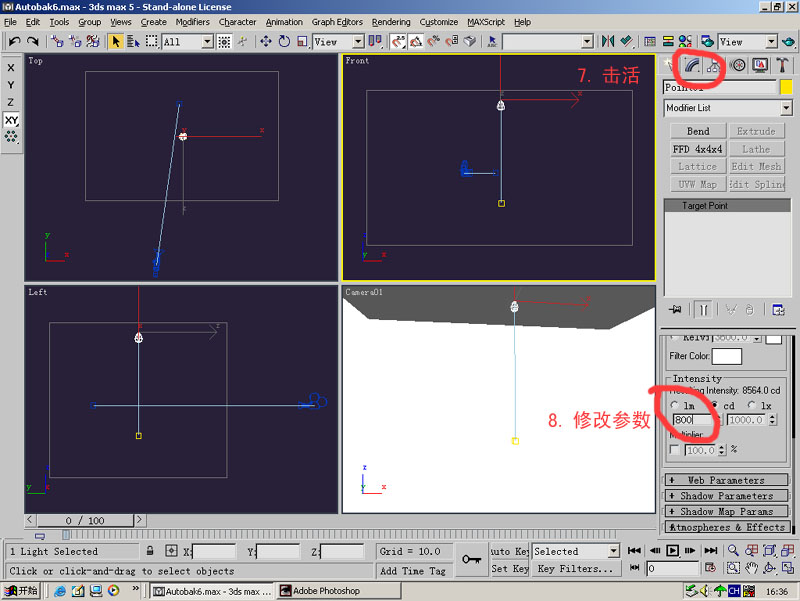
Task: Restrict transform to XY plane
Action: tap(11, 120)
